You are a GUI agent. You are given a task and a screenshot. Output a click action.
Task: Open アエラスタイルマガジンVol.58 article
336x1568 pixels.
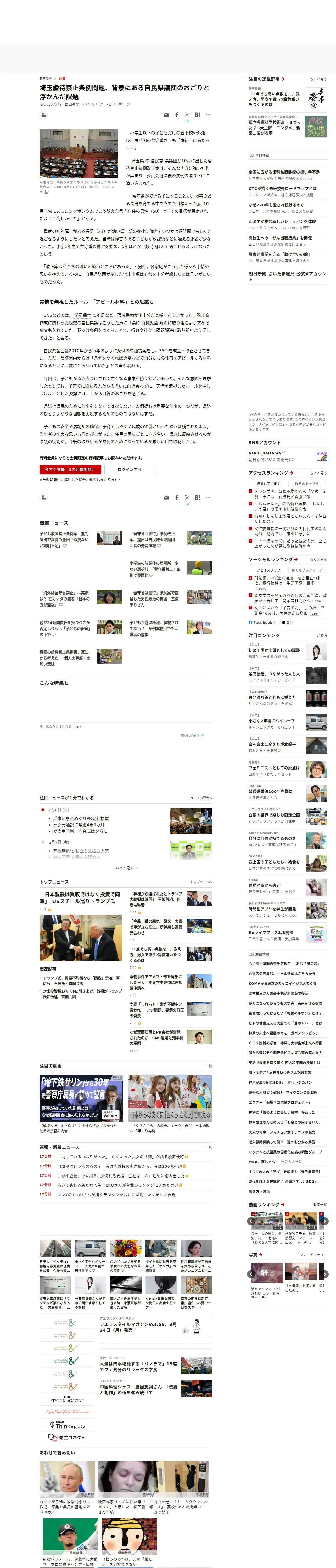[139, 1327]
